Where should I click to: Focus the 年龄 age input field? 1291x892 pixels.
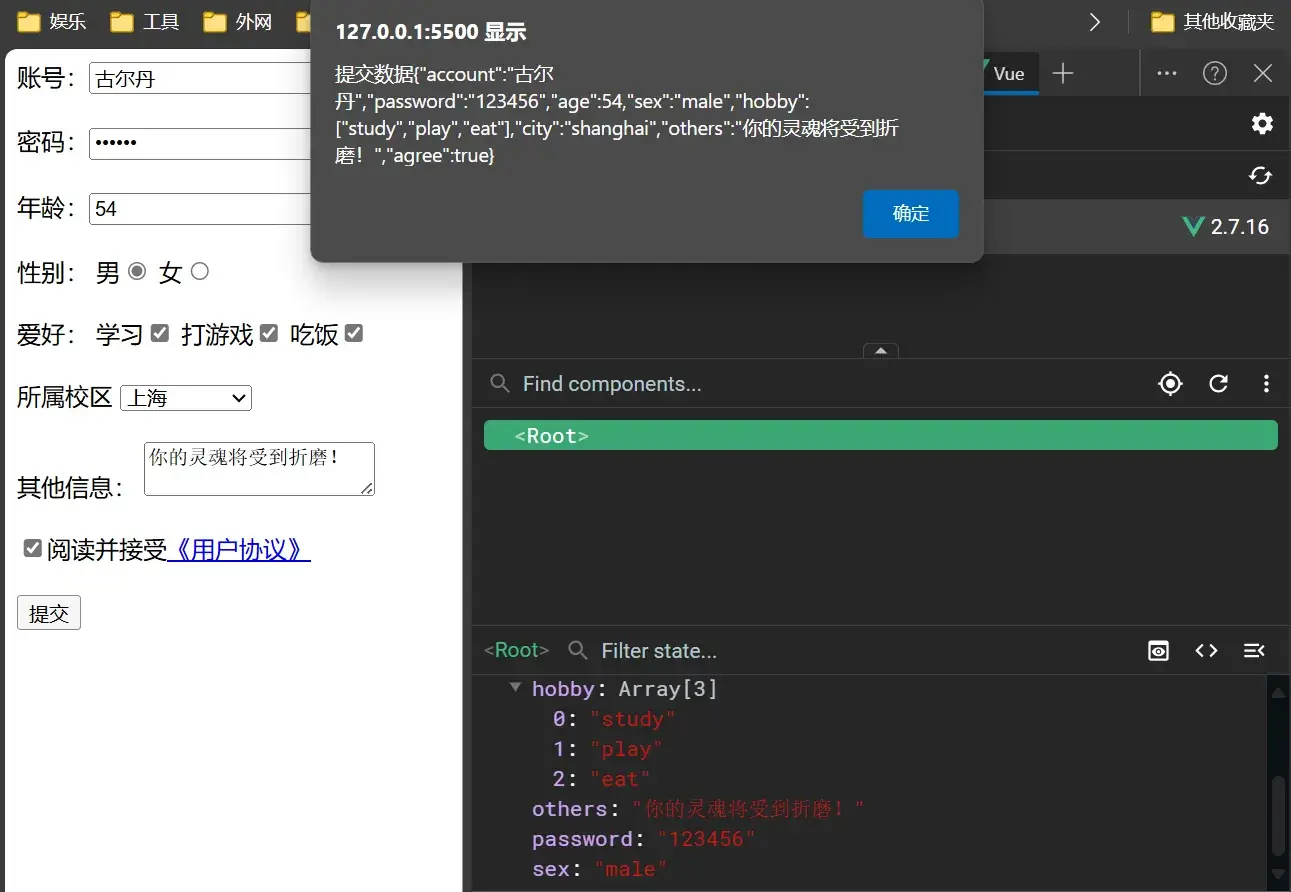[x=200, y=208]
